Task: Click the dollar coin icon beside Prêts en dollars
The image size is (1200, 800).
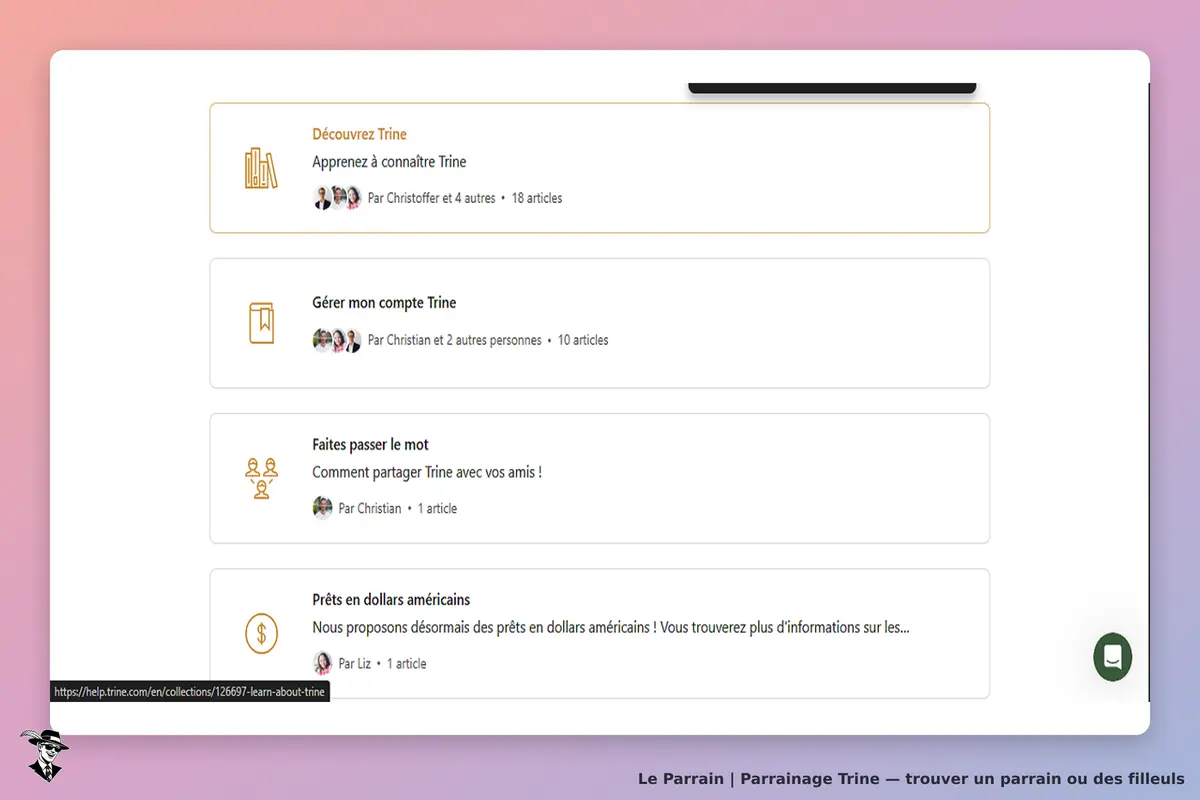Action: click(x=261, y=633)
